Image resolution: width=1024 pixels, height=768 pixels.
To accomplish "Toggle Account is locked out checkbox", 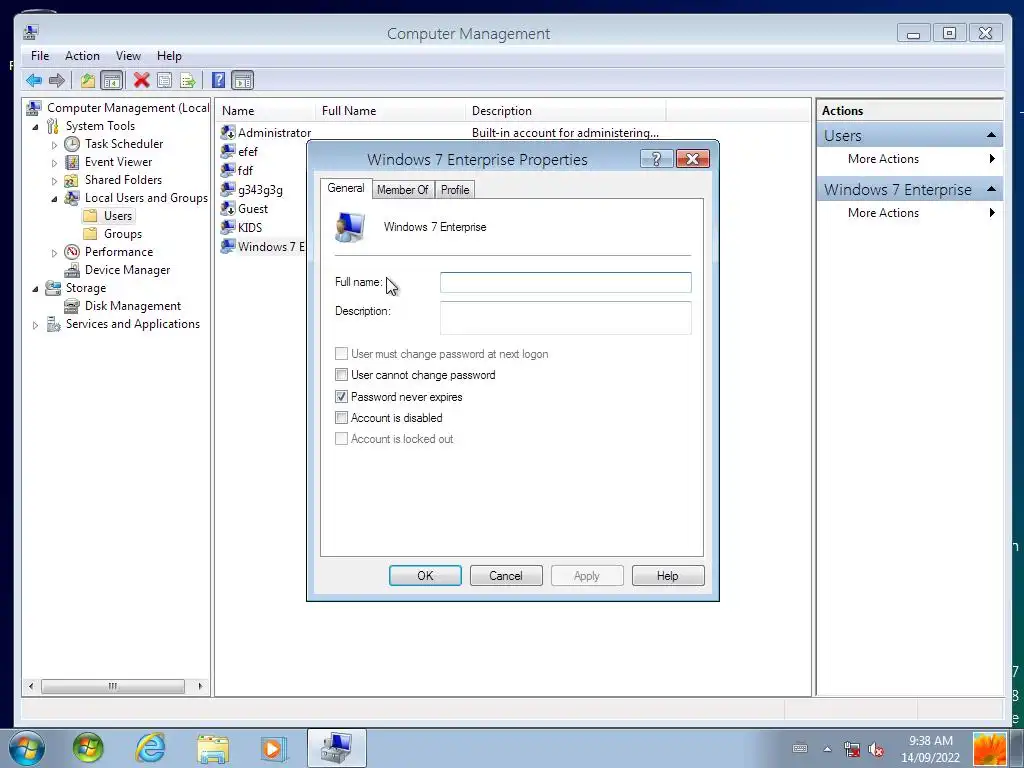I will 341,438.
